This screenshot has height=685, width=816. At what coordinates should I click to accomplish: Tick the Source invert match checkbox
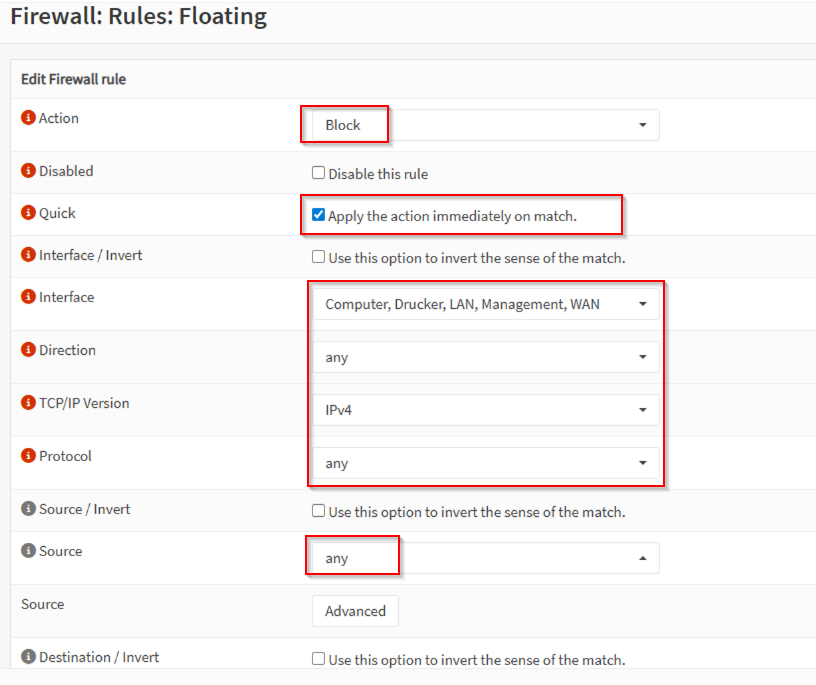pyautogui.click(x=319, y=511)
